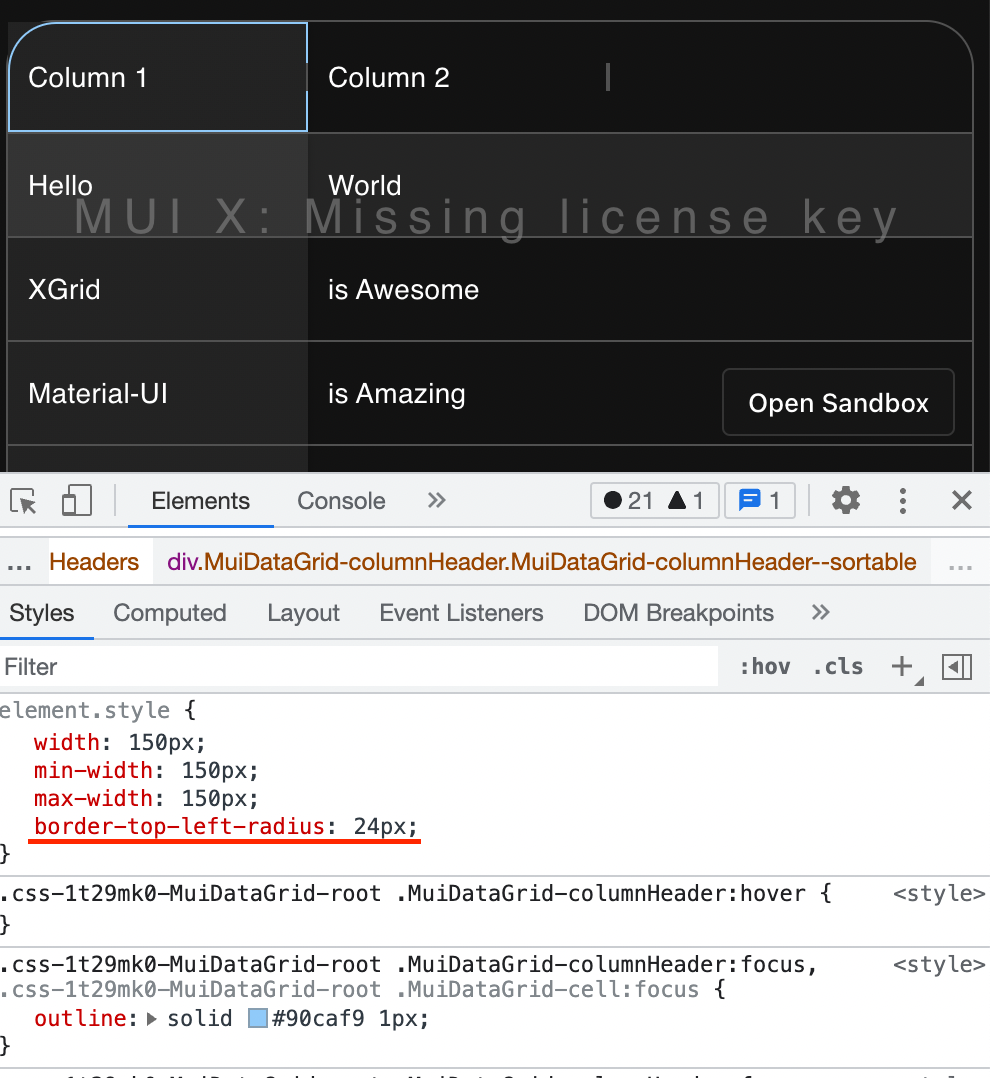Open the Console panel
The width and height of the screenshot is (990, 1078).
click(340, 500)
